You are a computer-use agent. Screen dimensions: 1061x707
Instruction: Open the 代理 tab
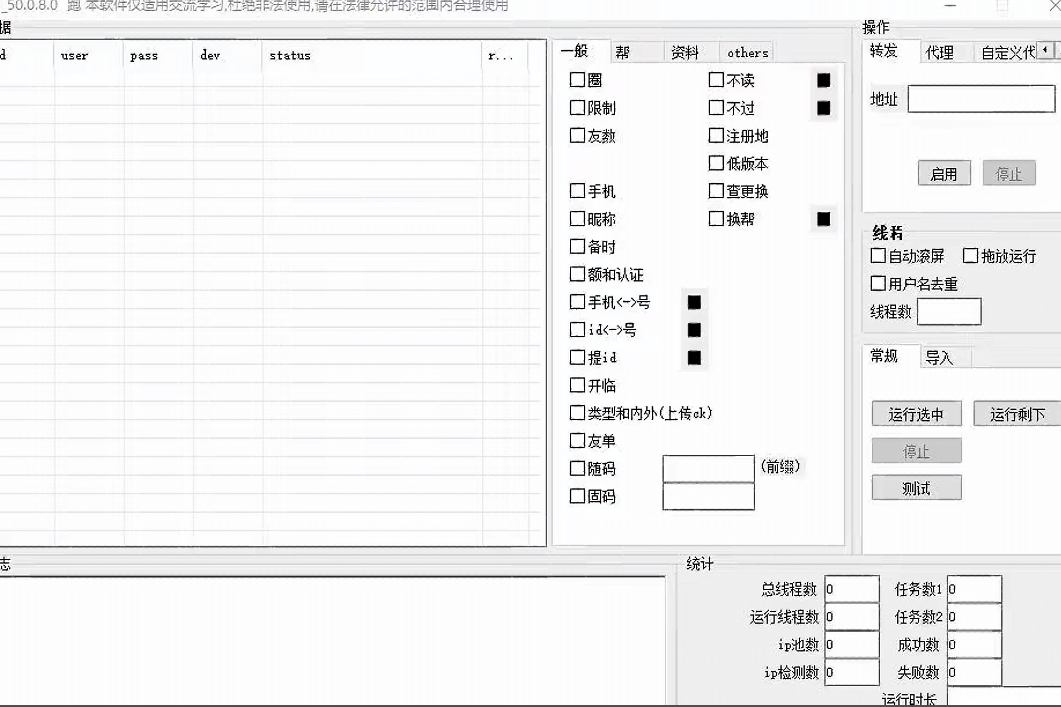pos(945,52)
